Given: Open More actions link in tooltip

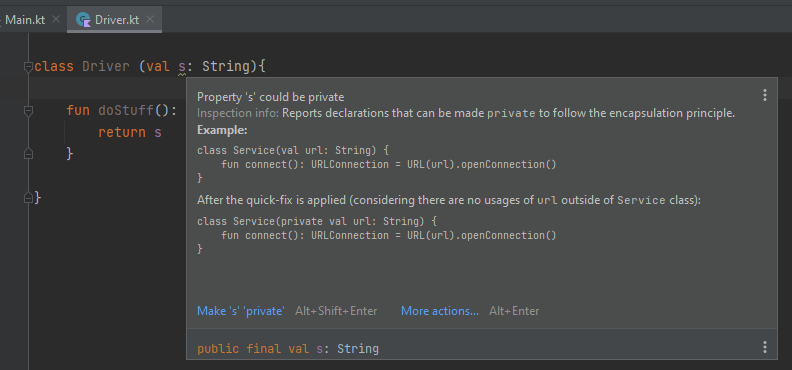Looking at the screenshot, I should [439, 311].
